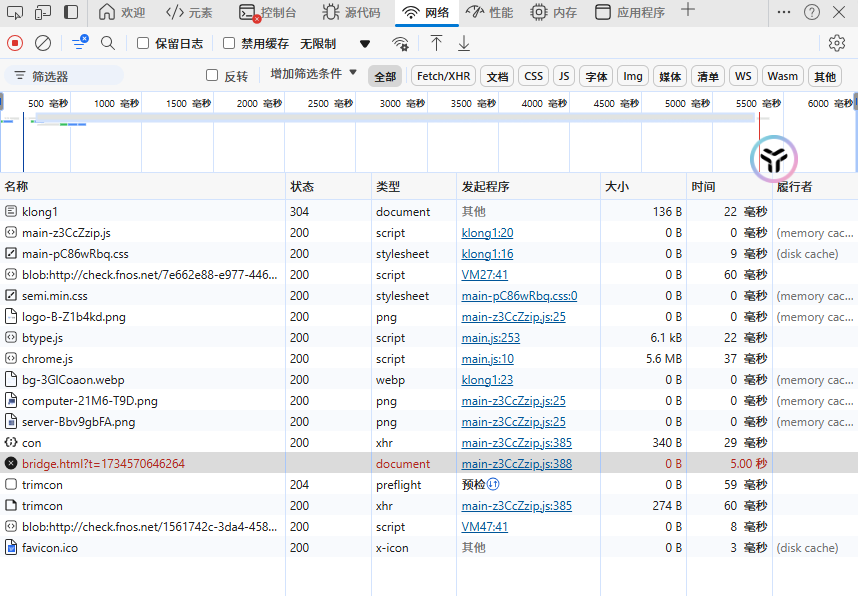Filter requests by 其他
Viewport: 858px width, 596px height.
click(825, 76)
